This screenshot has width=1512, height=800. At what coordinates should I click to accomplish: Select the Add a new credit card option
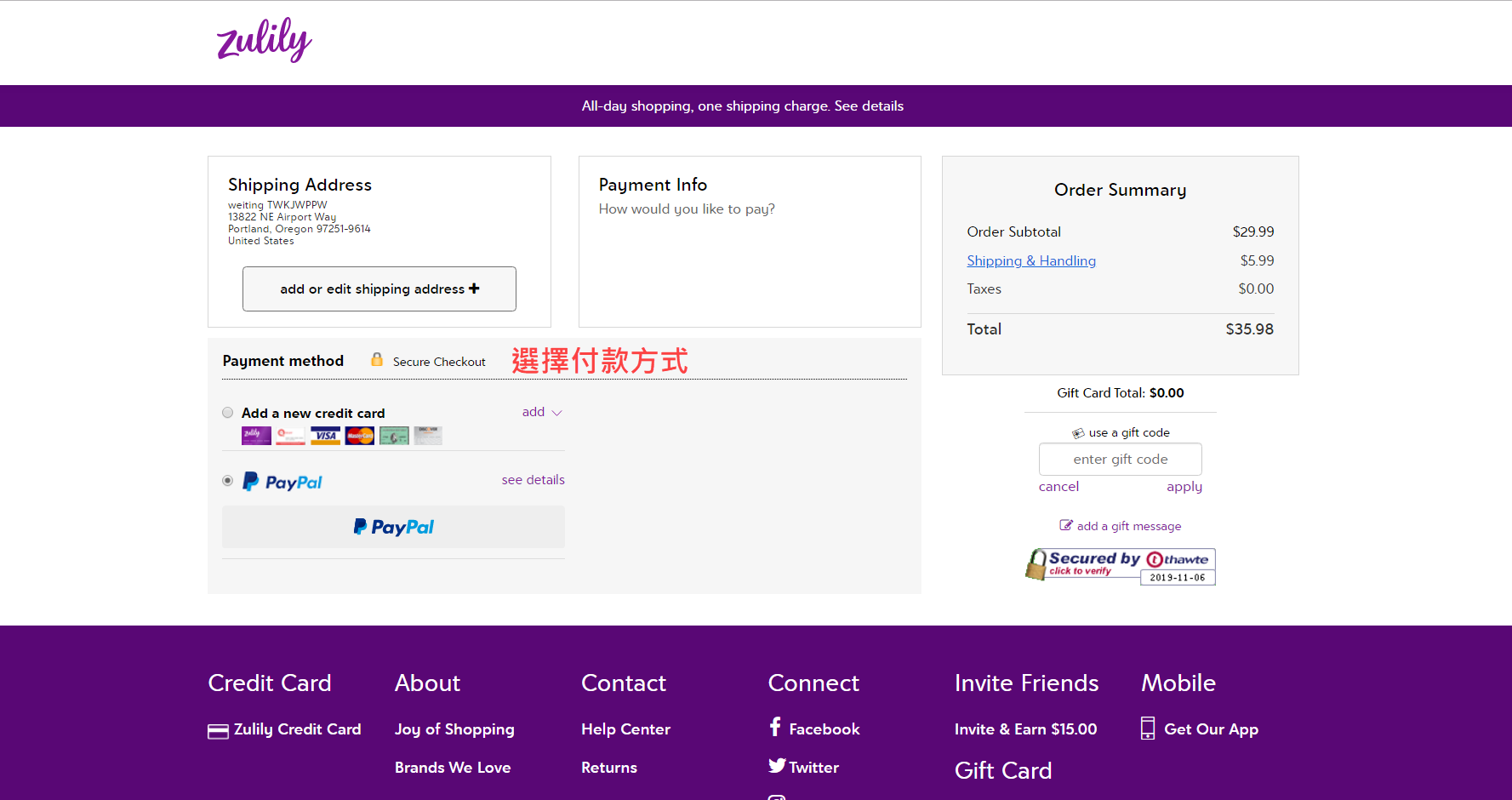pos(227,413)
